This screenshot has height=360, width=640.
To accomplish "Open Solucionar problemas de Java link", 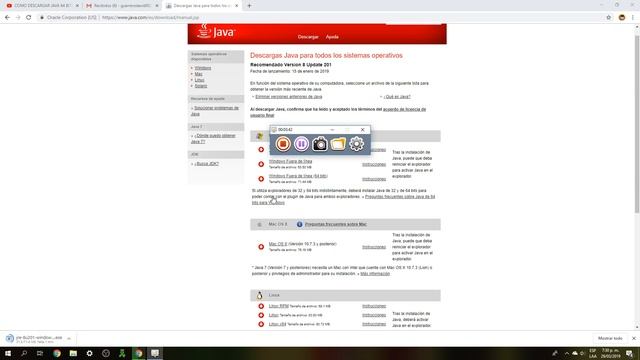I will pos(215,111).
